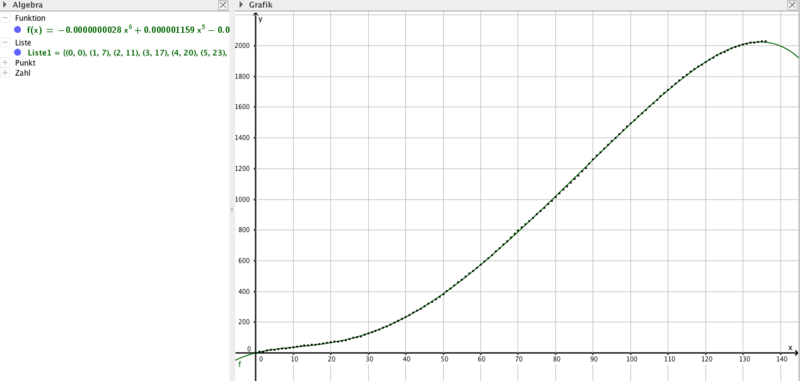Close the Grafik view panel
Viewport: 800px width, 381px height.
coord(792,5)
